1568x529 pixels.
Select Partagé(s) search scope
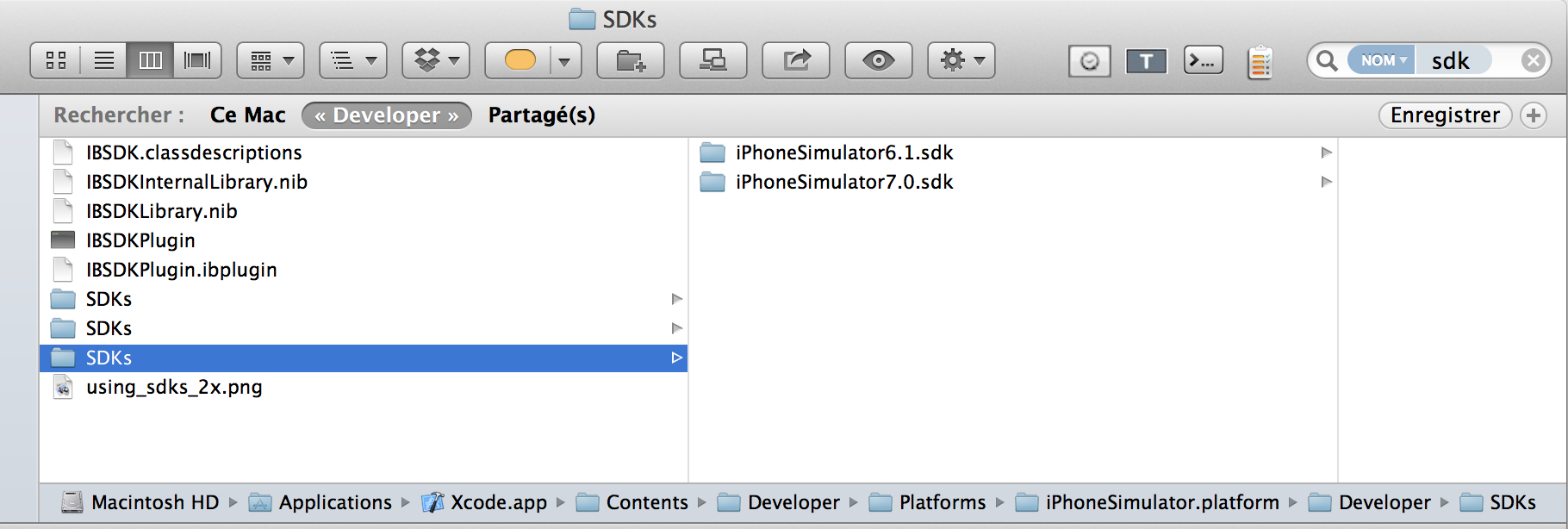(542, 115)
